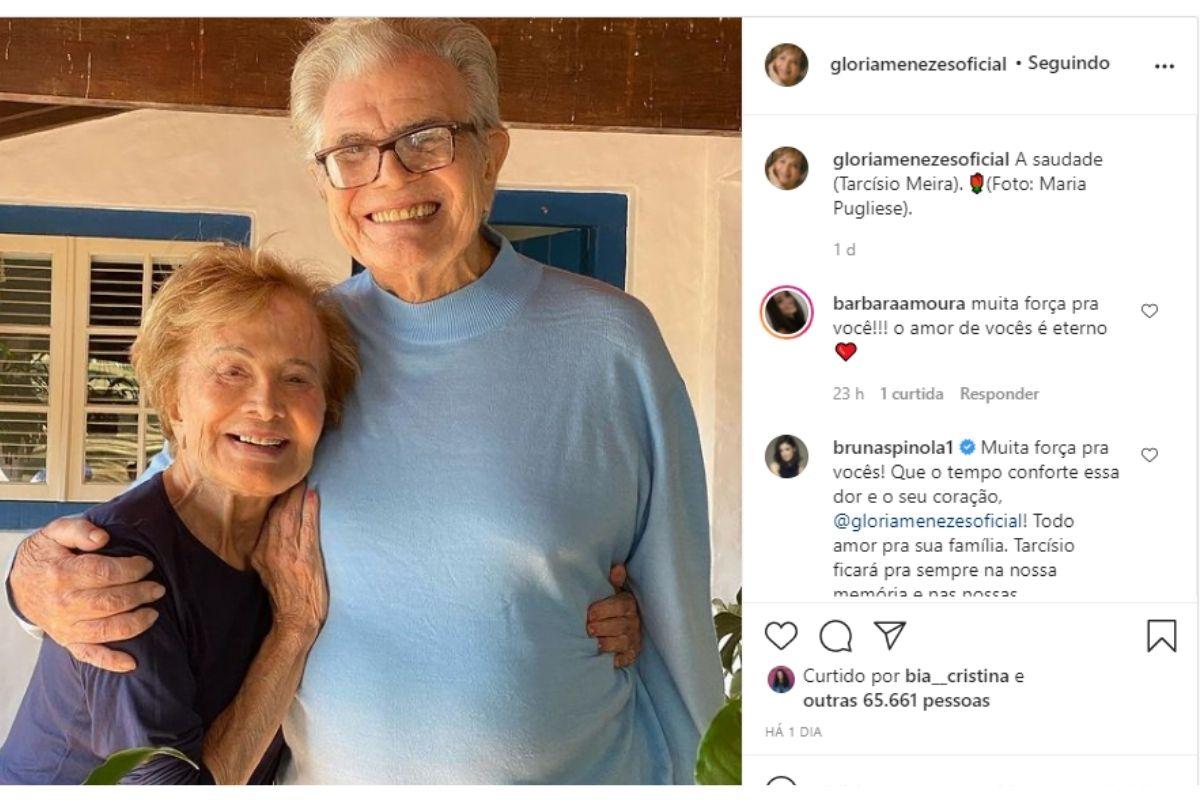Click the Seguindo button
Image resolution: width=1200 pixels, height=800 pixels.
(1068, 63)
